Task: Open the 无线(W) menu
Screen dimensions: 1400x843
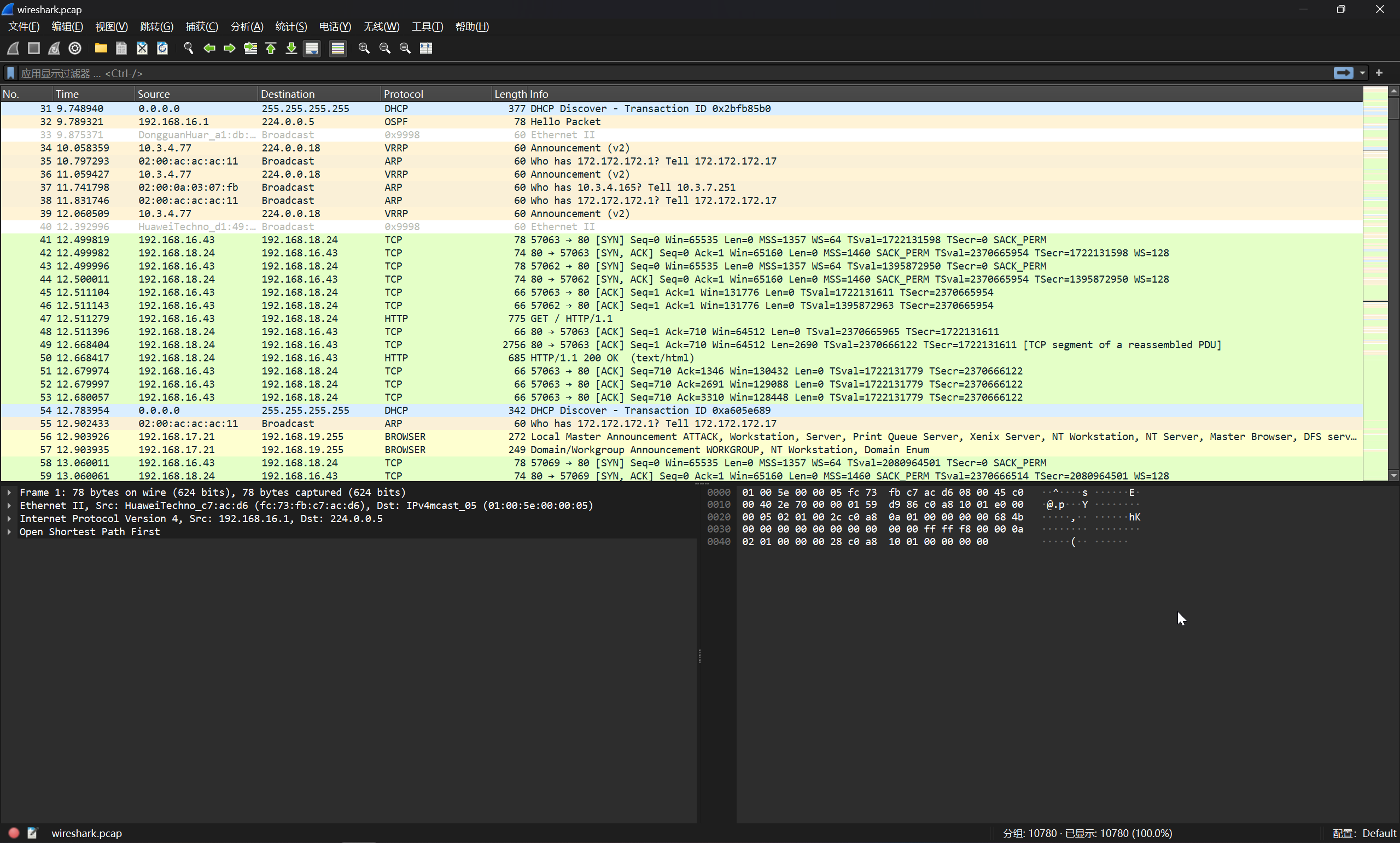Action: pos(381,27)
